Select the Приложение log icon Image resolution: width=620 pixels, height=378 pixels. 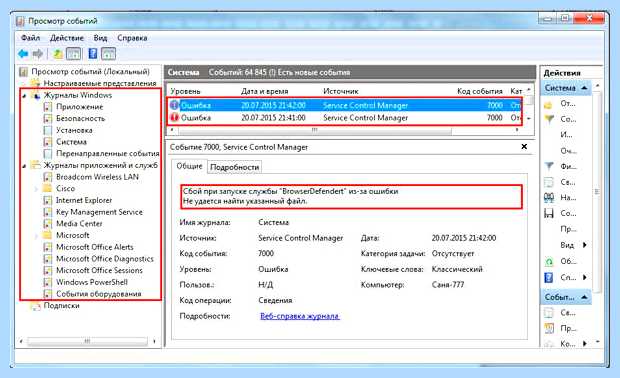click(48, 107)
